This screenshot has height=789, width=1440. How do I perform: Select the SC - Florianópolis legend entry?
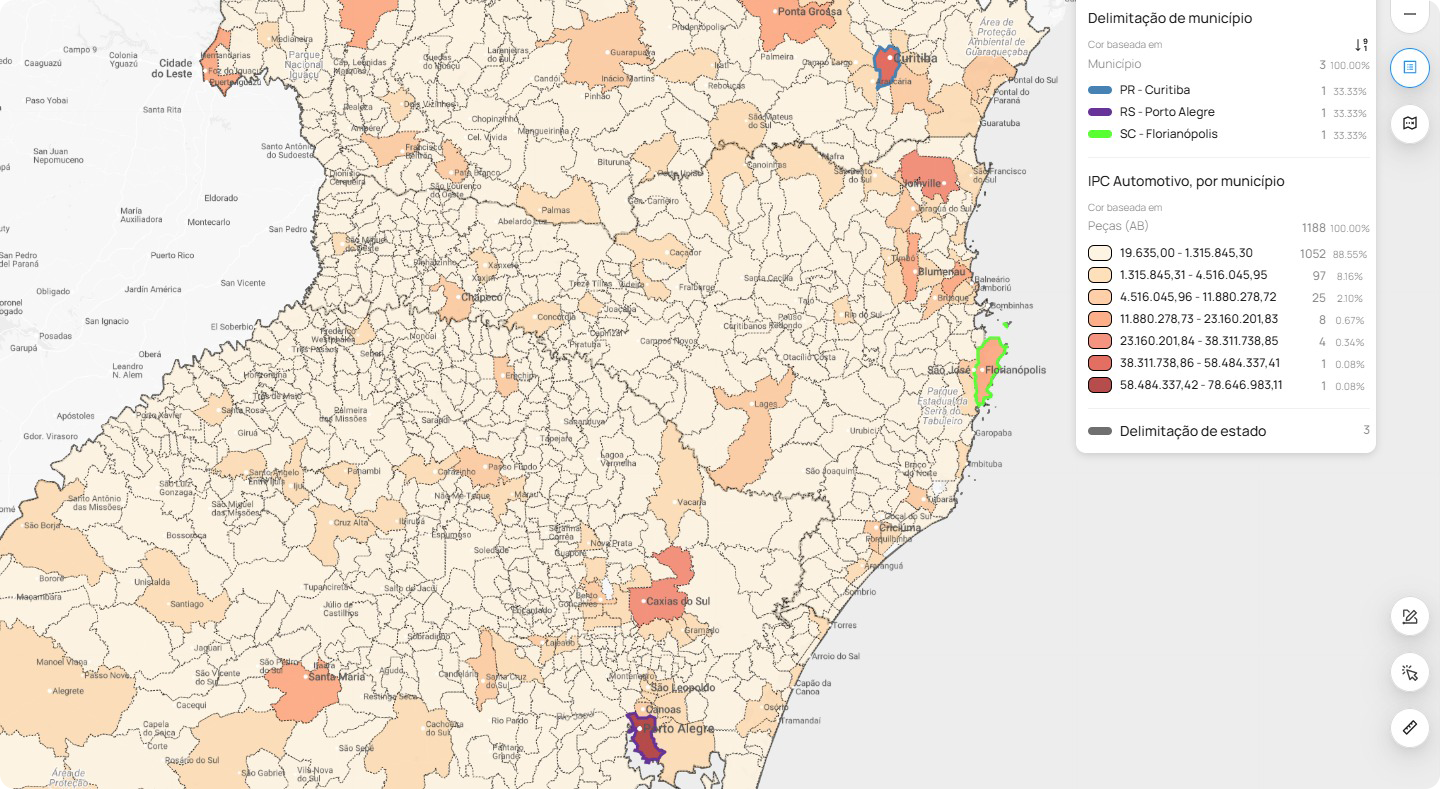point(1169,134)
